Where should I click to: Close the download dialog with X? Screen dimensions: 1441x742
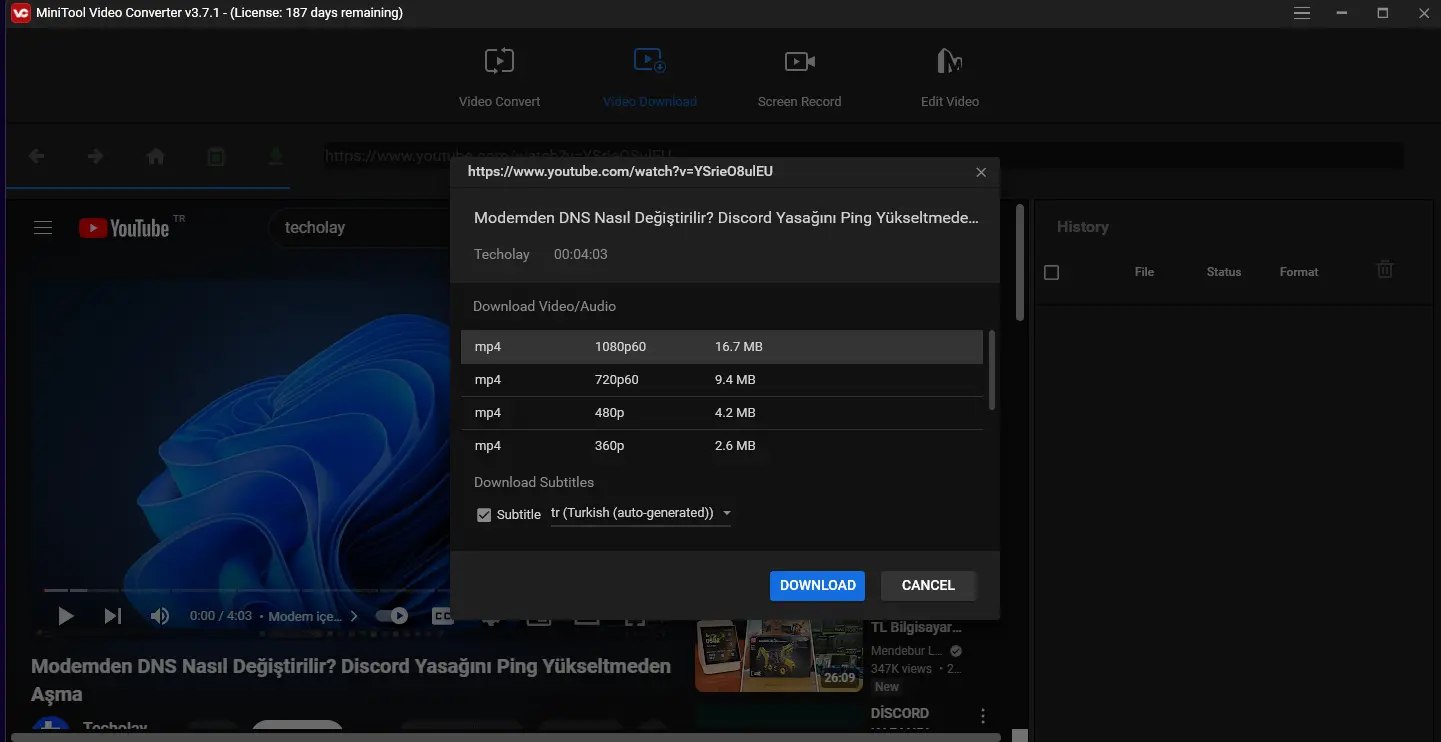(x=981, y=172)
